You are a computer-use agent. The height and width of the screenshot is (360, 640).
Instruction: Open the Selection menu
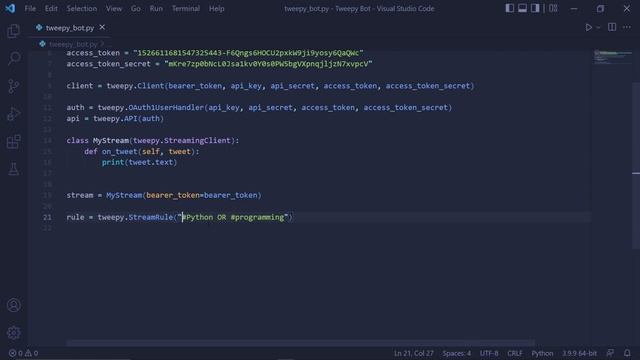pos(82,9)
